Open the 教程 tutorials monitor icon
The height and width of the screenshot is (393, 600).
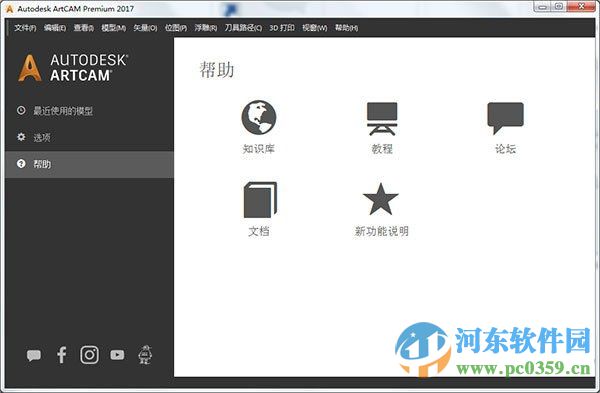tap(382, 119)
